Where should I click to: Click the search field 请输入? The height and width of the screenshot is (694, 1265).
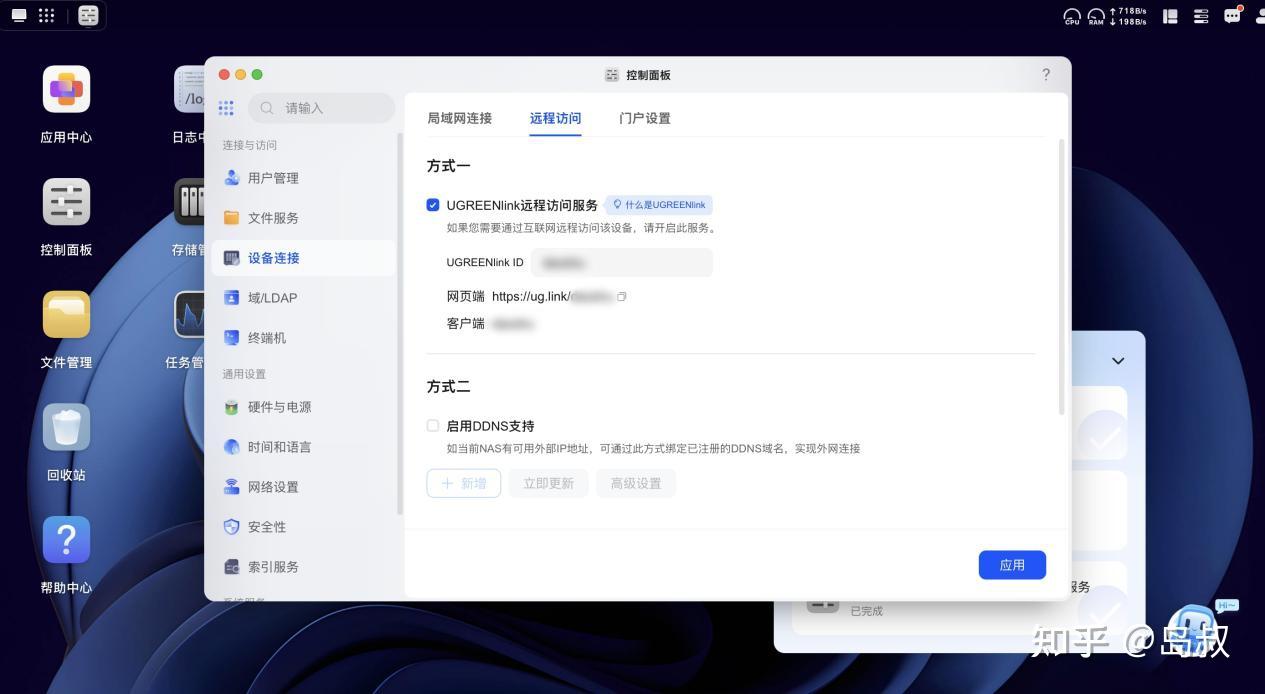tap(322, 108)
